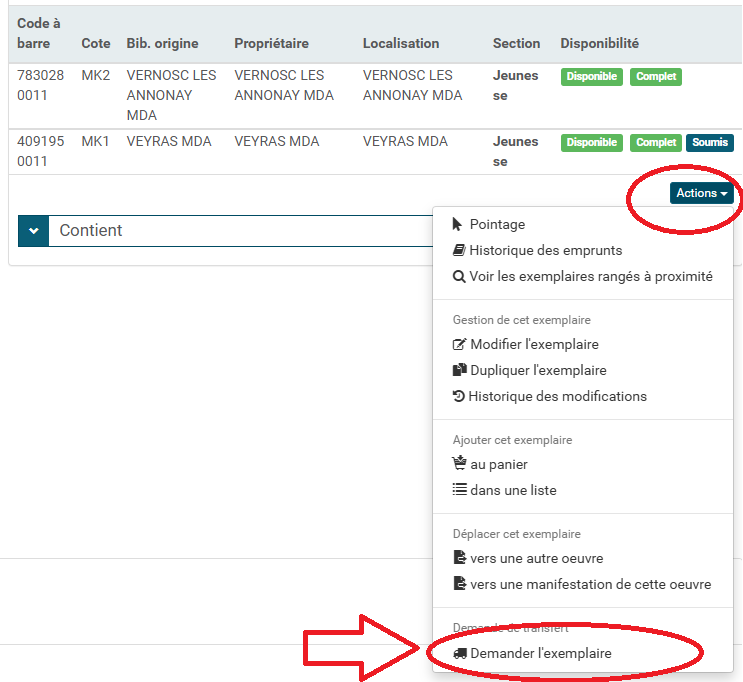The height and width of the screenshot is (682, 743).
Task: Click the copy icon for Dupliquer l'exemplaire
Action: pyautogui.click(x=460, y=370)
